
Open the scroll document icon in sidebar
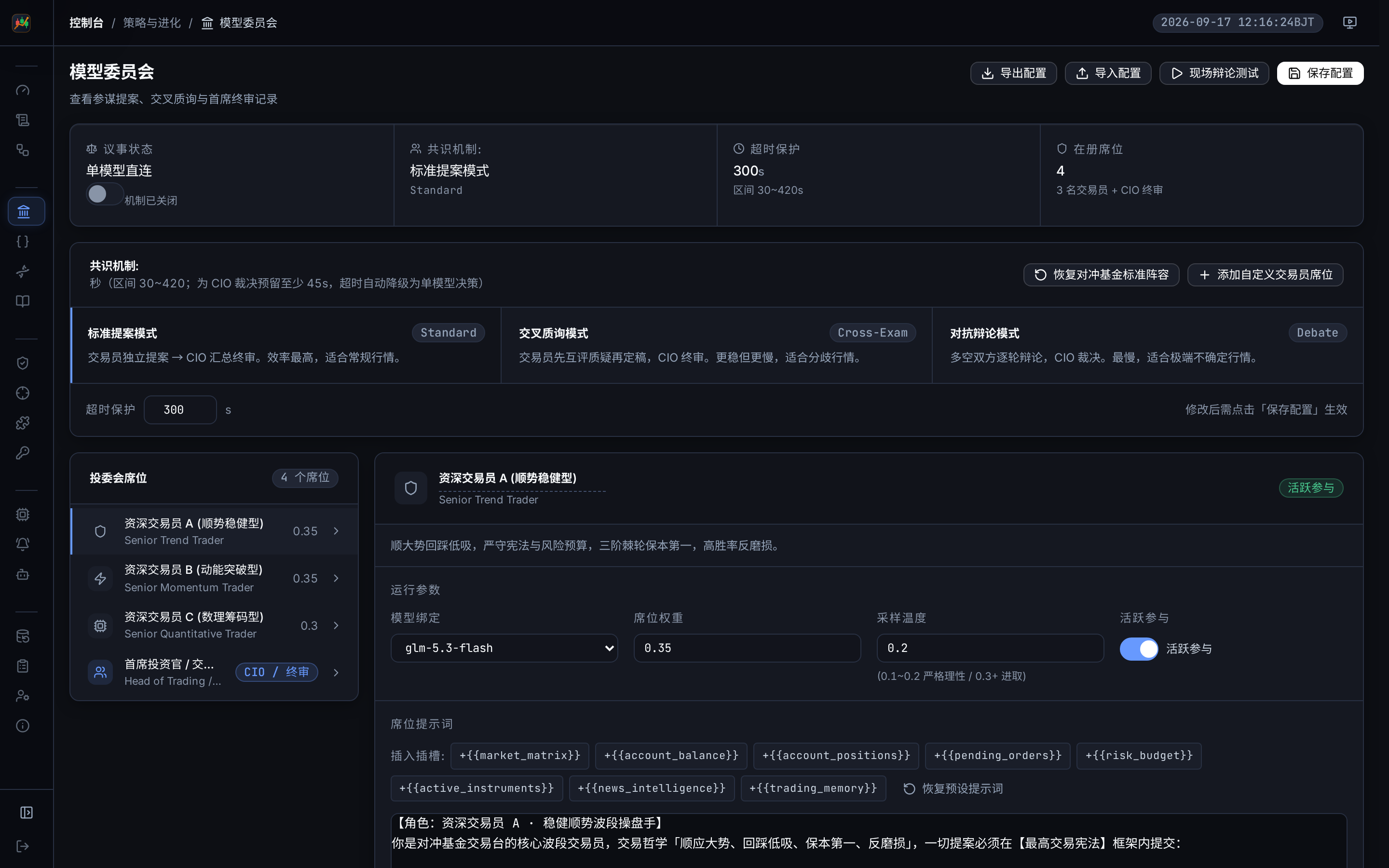[x=22, y=120]
